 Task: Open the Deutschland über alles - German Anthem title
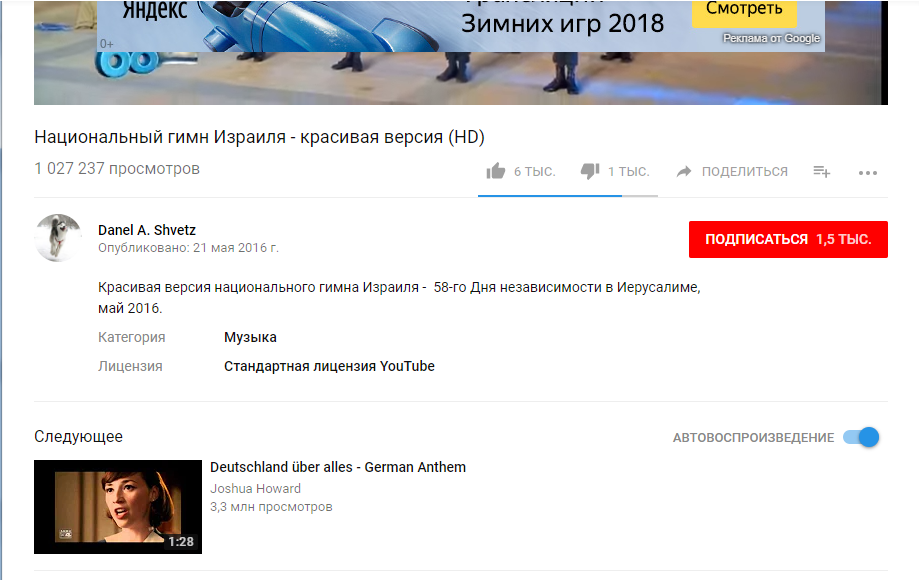point(338,467)
